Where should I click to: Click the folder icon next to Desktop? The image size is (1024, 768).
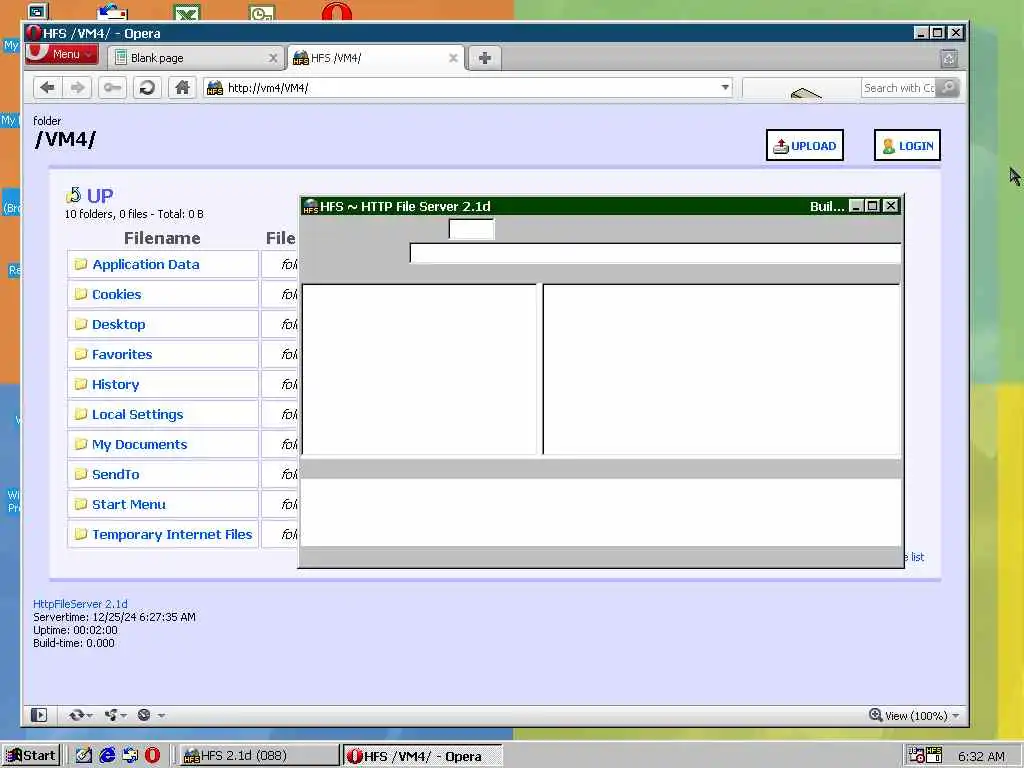[81, 324]
